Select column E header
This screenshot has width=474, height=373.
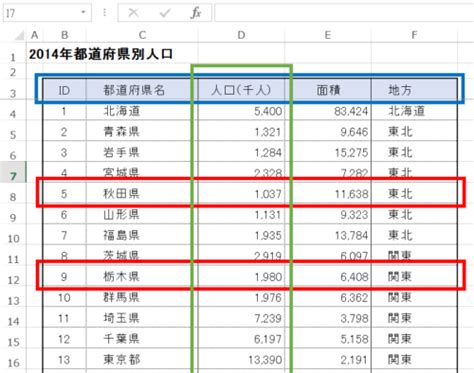(x=328, y=35)
